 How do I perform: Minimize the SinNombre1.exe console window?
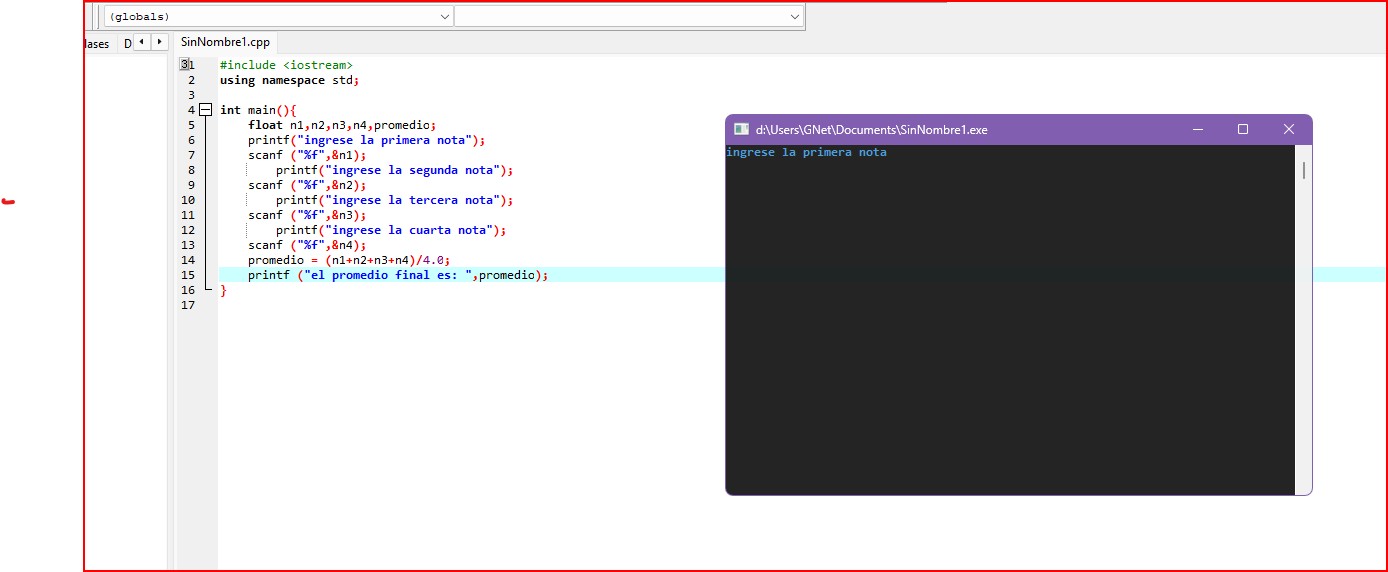1197,129
